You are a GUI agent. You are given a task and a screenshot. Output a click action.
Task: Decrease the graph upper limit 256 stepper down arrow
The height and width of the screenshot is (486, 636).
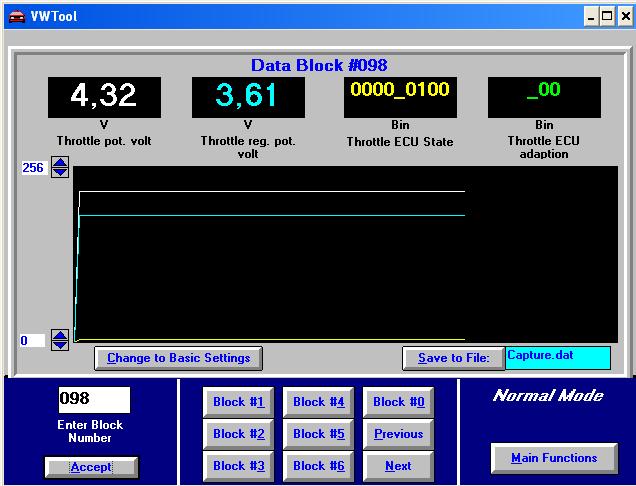[x=60, y=172]
